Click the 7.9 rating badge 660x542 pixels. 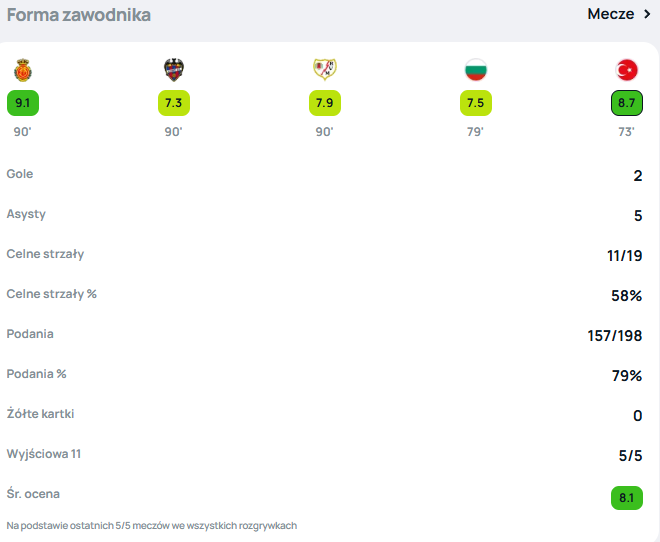coord(325,103)
